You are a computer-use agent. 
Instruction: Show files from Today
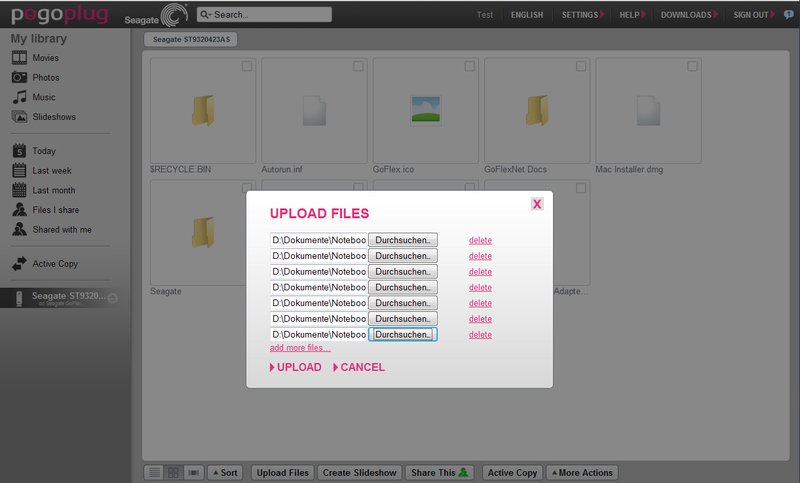[x=43, y=151]
